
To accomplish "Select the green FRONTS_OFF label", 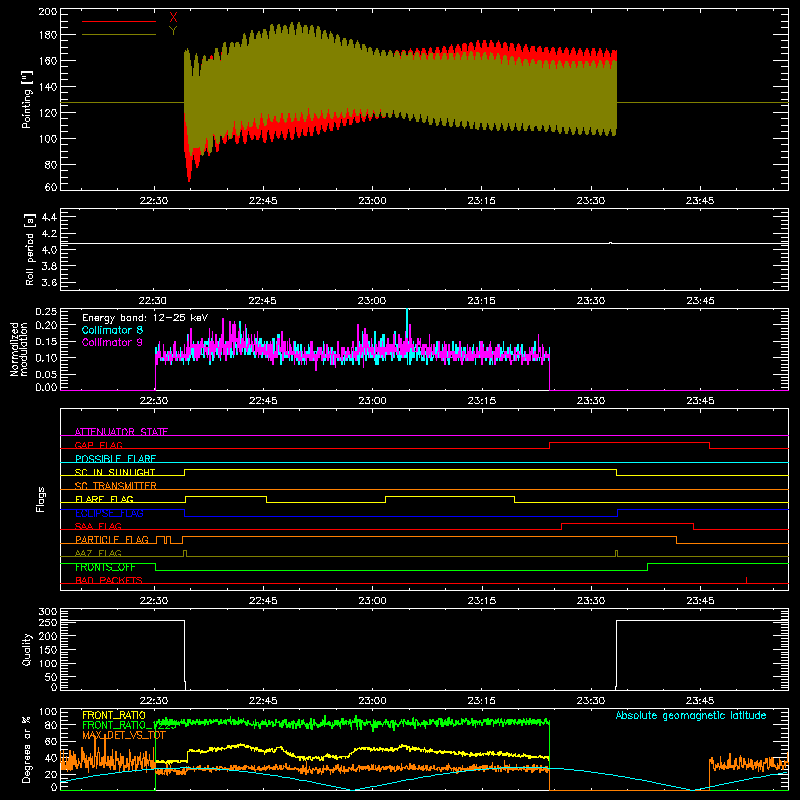I will 105,567.
